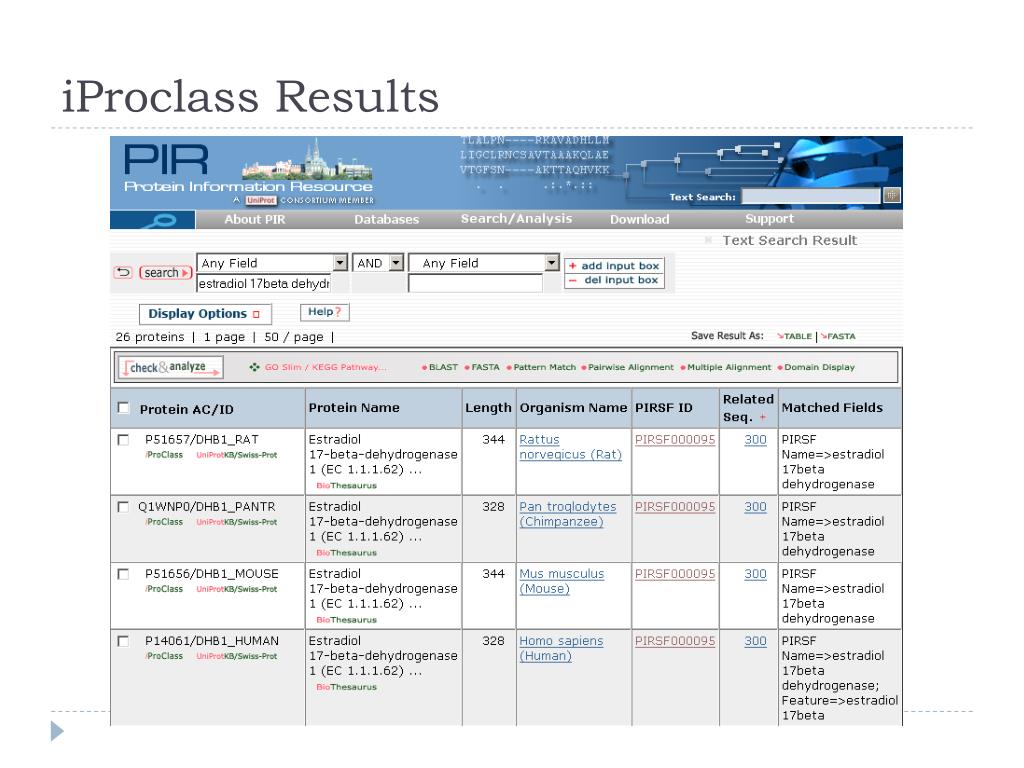Open the About PIR menu

(255, 219)
